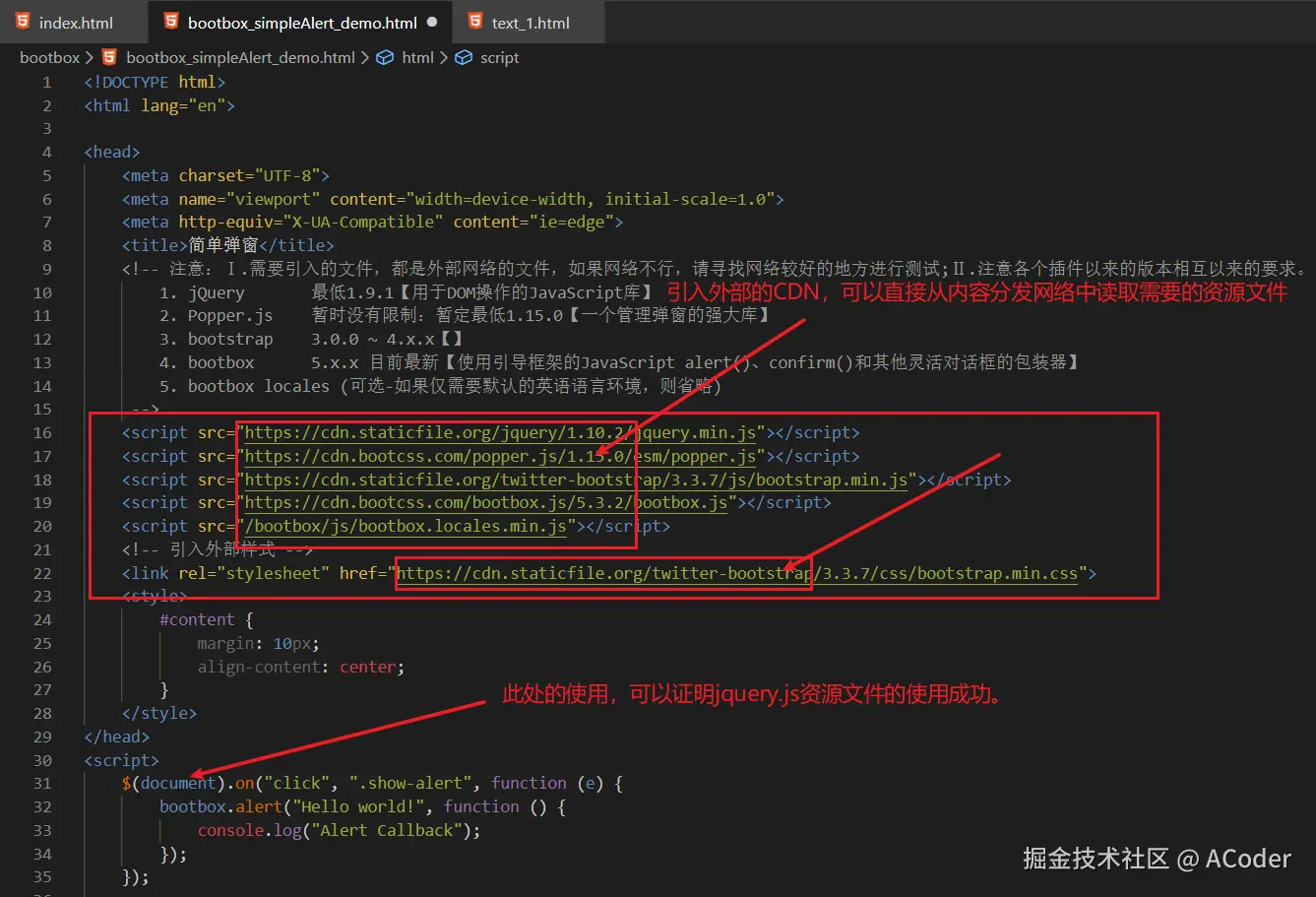Click the HTML5 icon on text_1.html tab
1316x897 pixels.
tap(475, 22)
